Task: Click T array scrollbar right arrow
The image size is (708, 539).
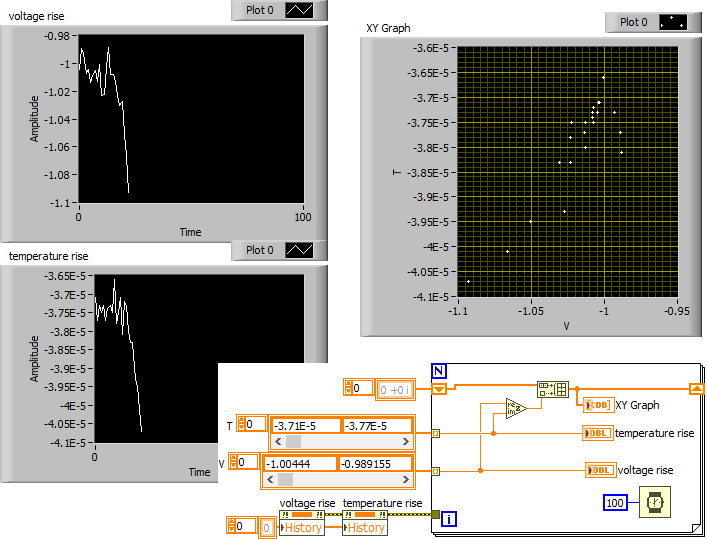Action: (x=405, y=441)
